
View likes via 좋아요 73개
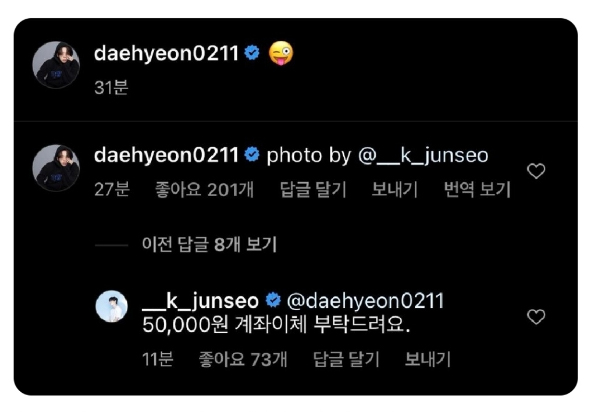coord(243,359)
